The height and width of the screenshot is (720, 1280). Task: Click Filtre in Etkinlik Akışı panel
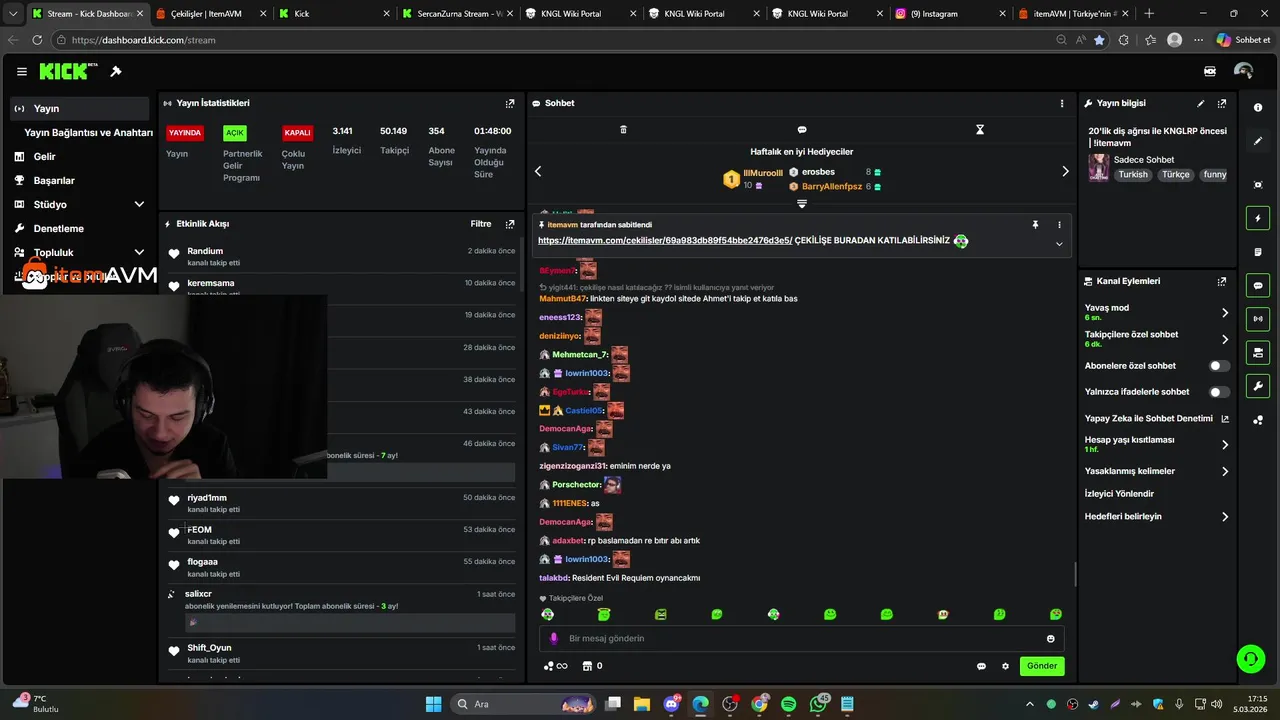(481, 224)
